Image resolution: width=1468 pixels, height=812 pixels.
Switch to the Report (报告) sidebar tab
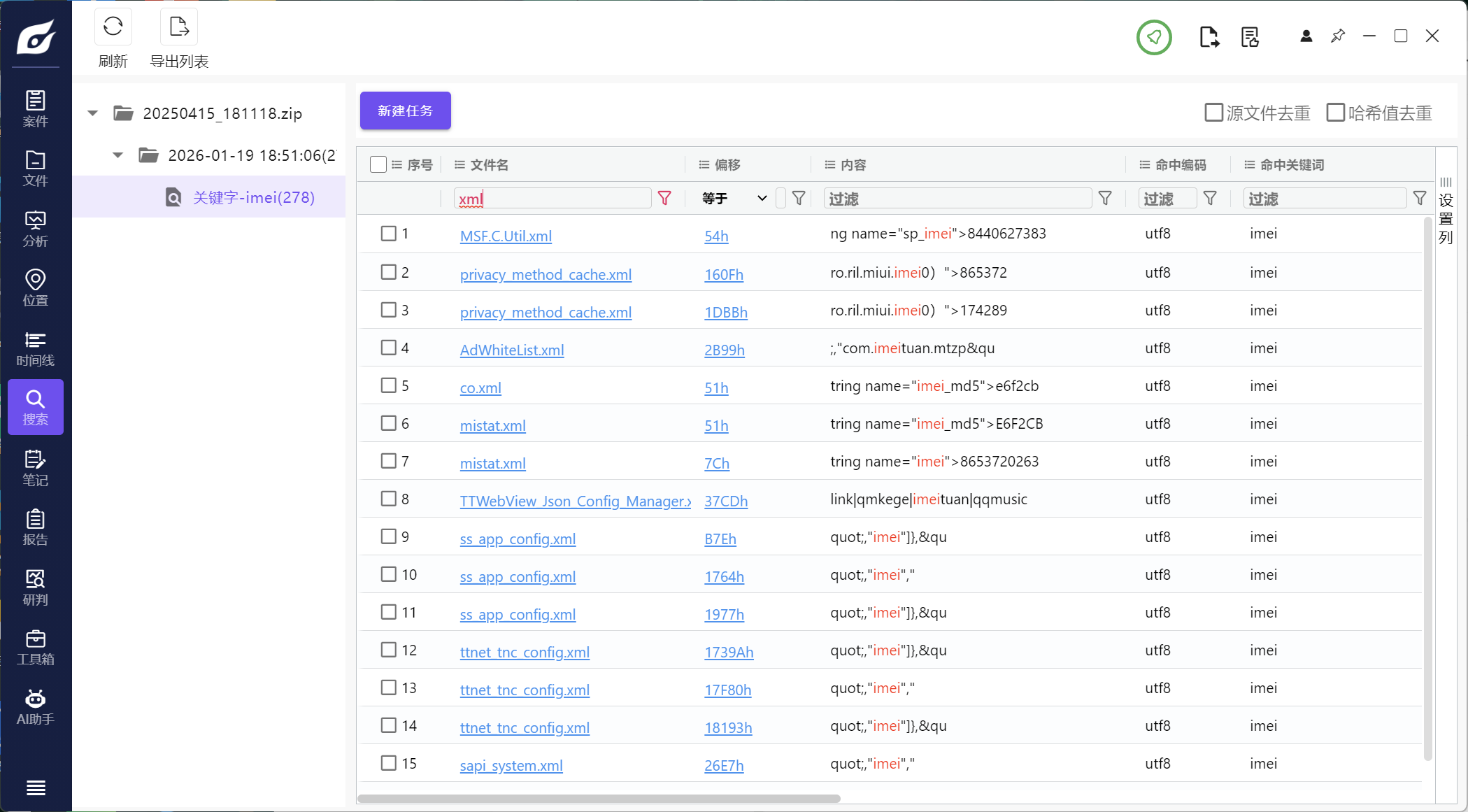[x=35, y=527]
